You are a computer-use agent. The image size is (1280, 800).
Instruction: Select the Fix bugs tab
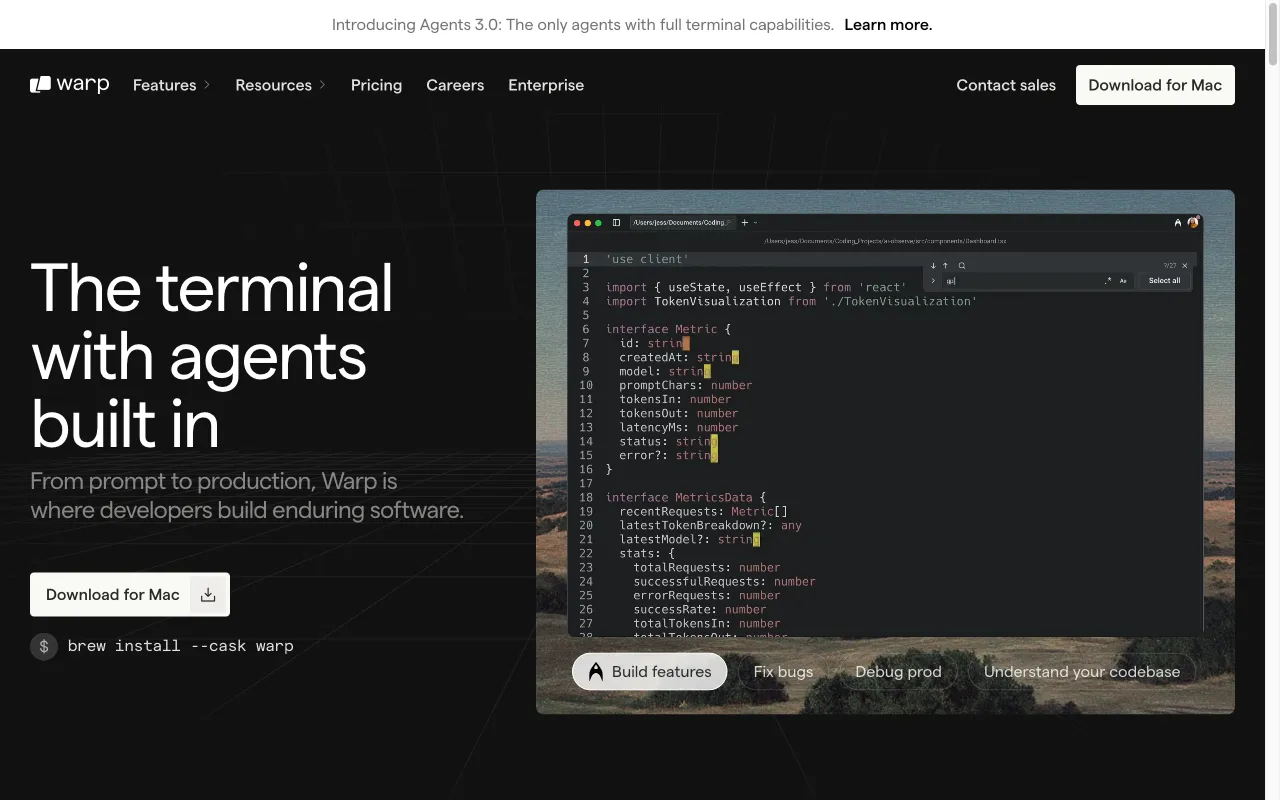coord(783,672)
